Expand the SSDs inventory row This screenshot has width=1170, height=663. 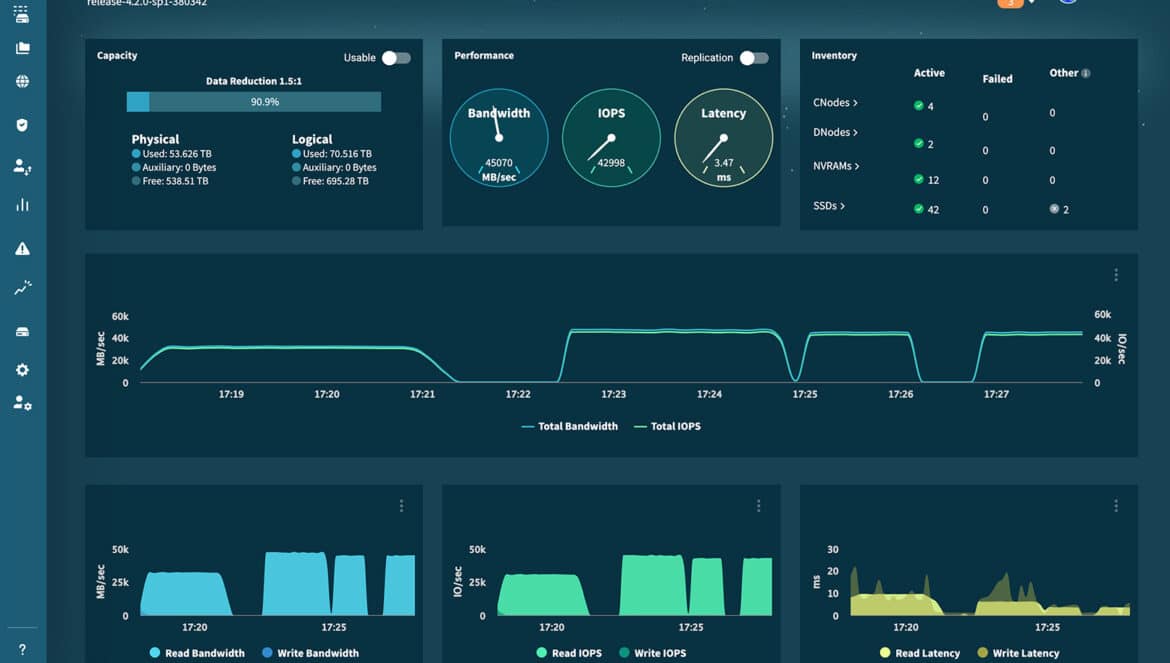(x=829, y=206)
